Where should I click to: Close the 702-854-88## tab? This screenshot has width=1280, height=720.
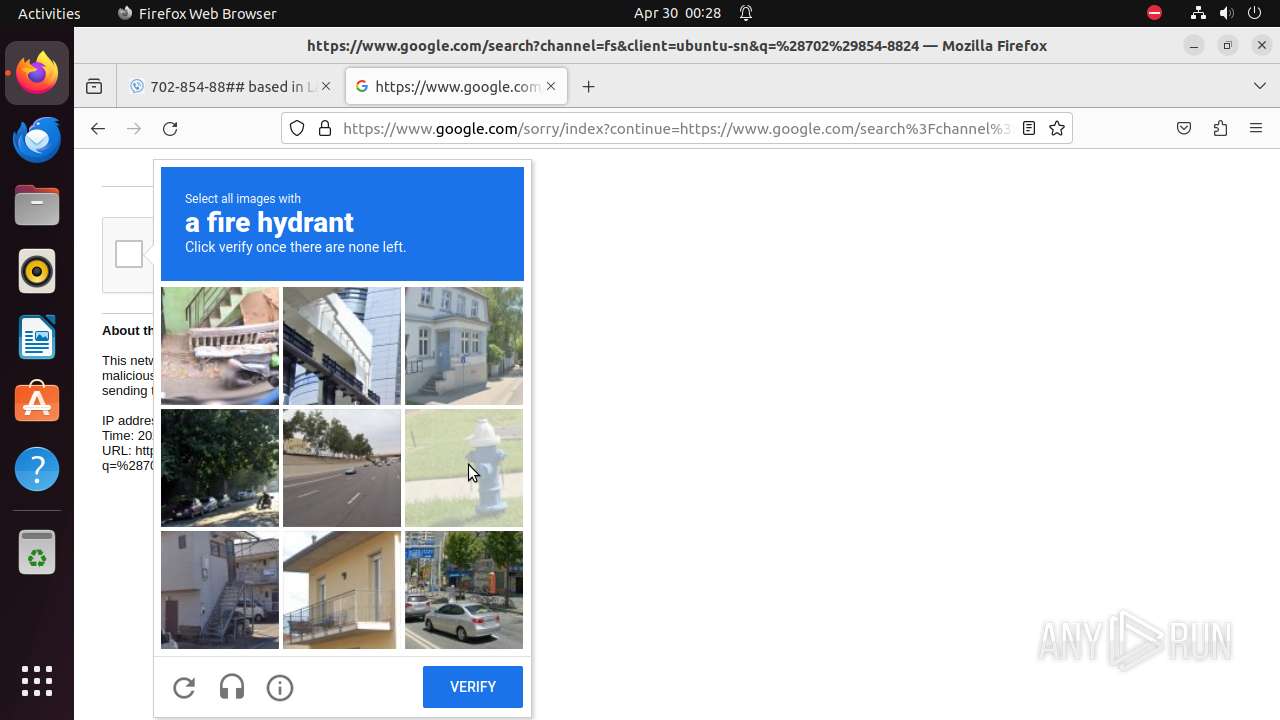(x=325, y=86)
